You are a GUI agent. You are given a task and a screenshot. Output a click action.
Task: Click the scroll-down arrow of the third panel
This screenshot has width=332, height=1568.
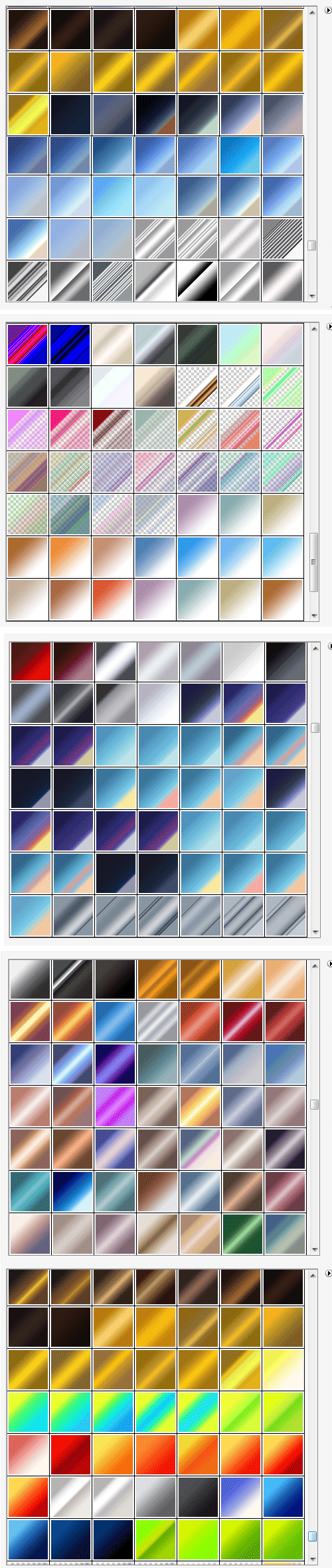pos(315,932)
